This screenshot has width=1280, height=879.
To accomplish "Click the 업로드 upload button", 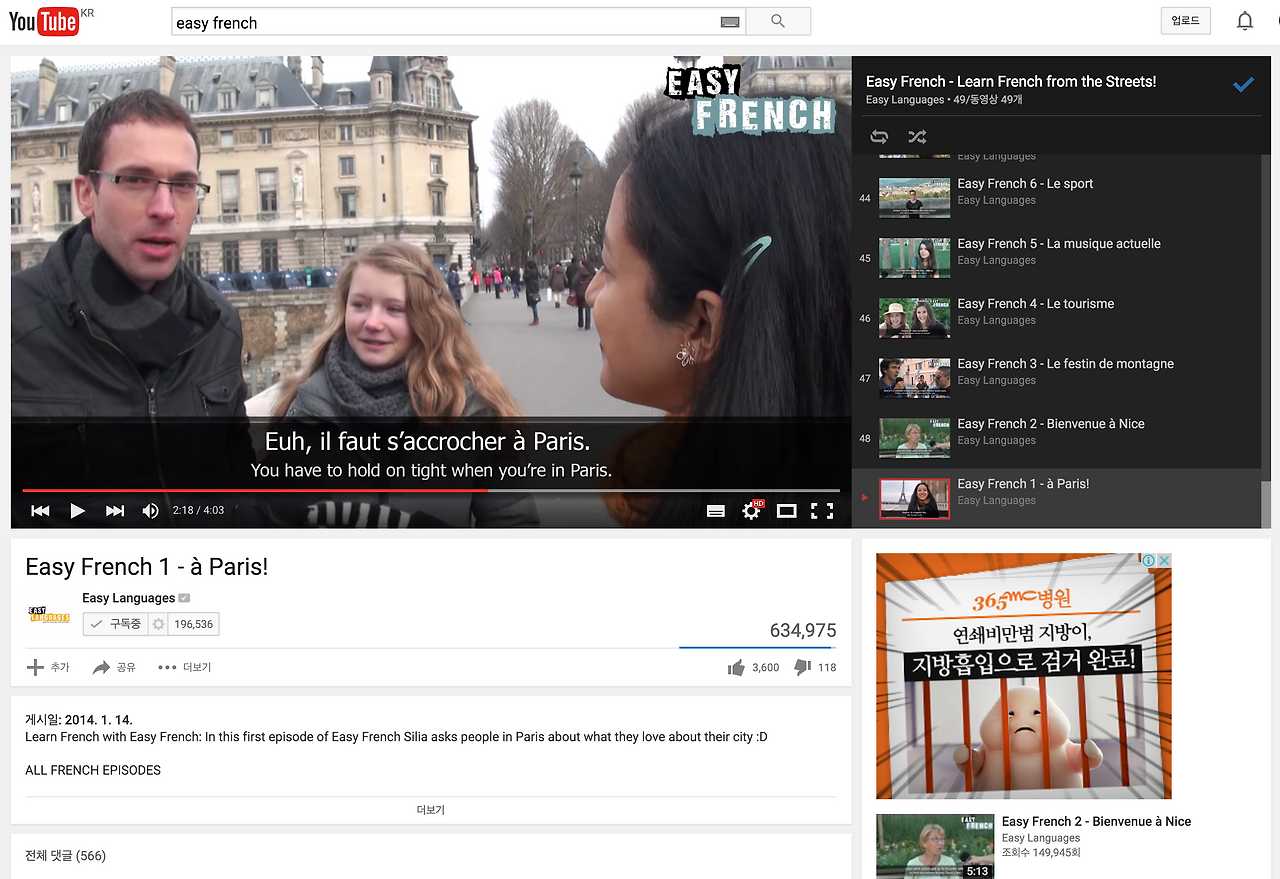I will 1185,21.
